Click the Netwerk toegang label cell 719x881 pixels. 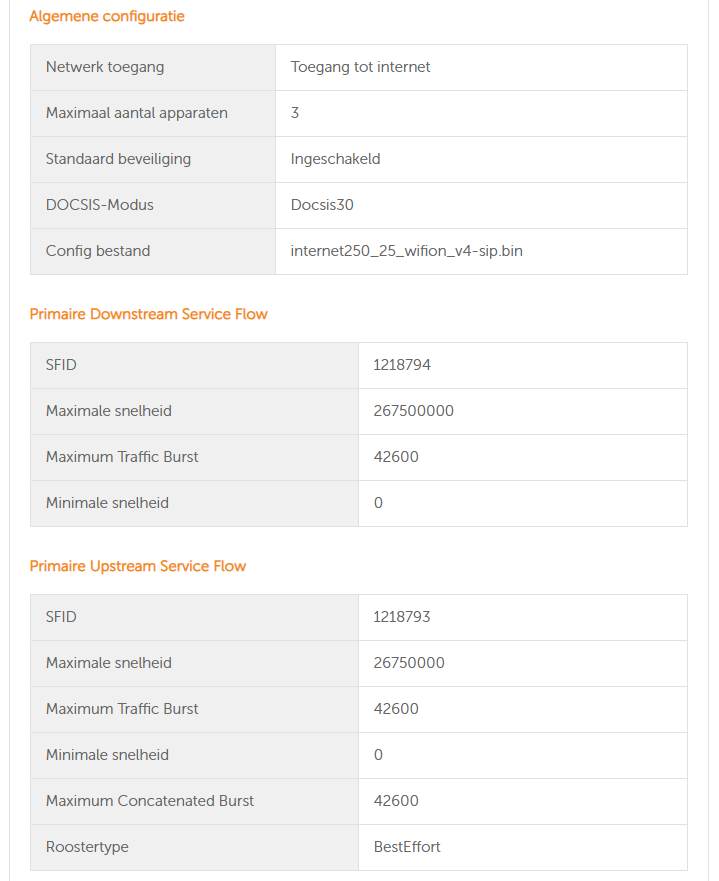click(x=153, y=67)
